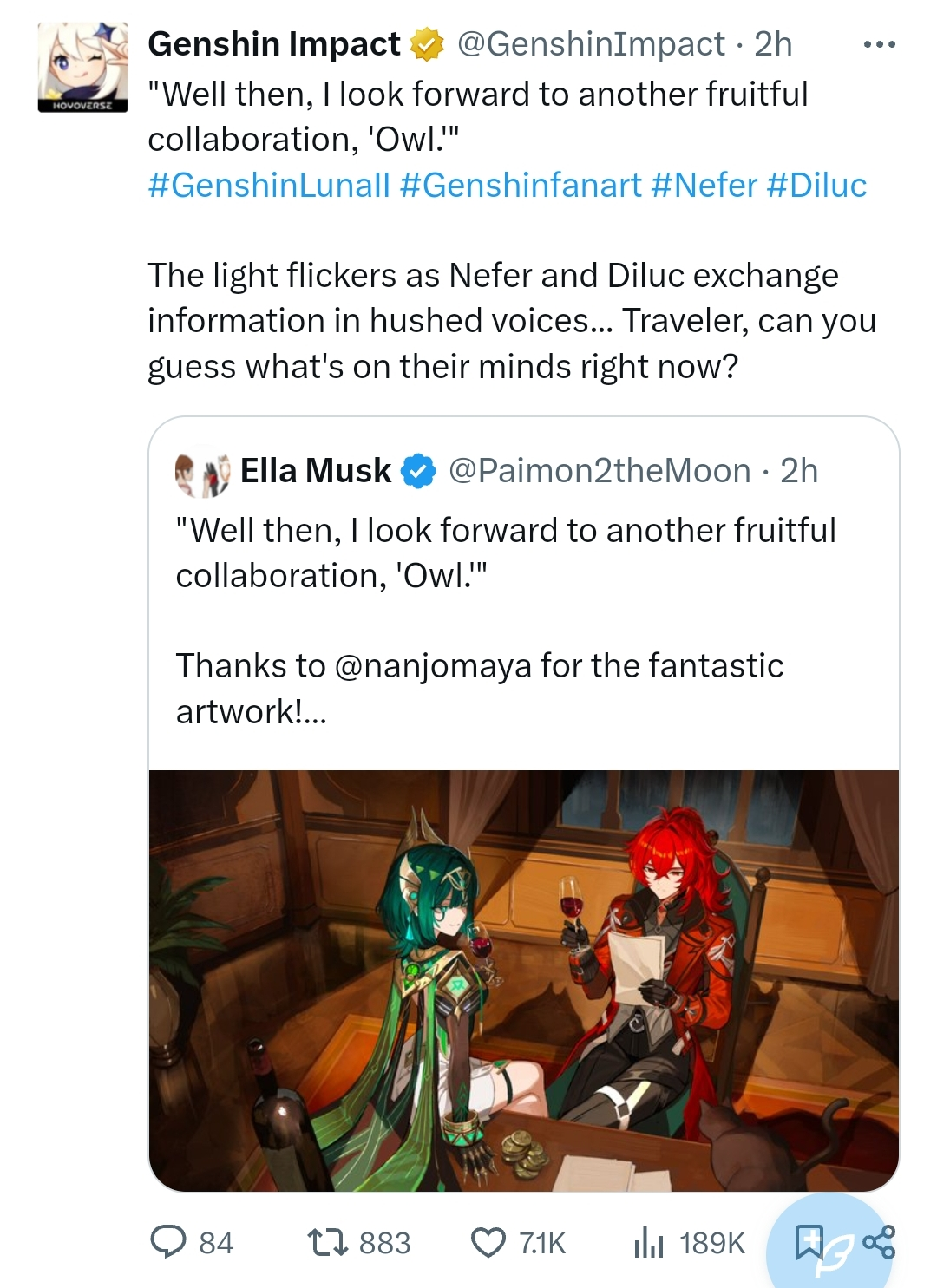This screenshot has width=937, height=1288.
Task: Open the quoted tweet text by Ella Musk
Action: tap(505, 552)
